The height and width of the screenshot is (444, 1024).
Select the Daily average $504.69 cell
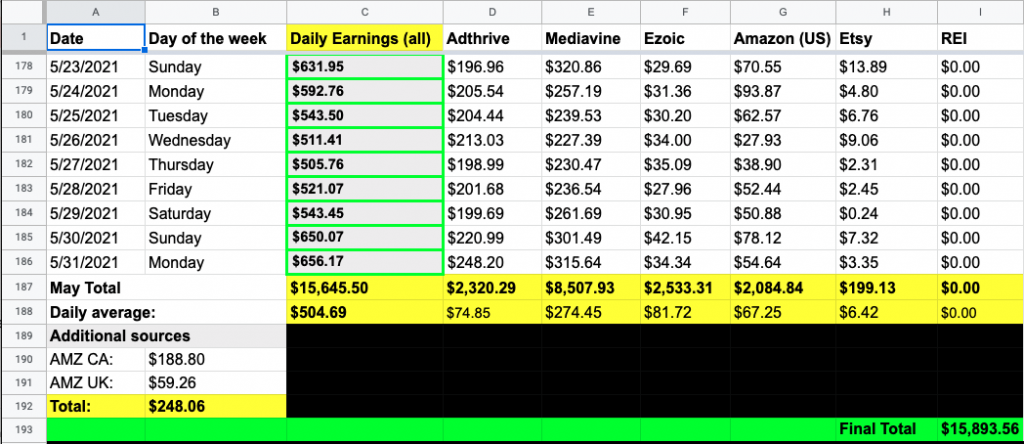[365, 310]
